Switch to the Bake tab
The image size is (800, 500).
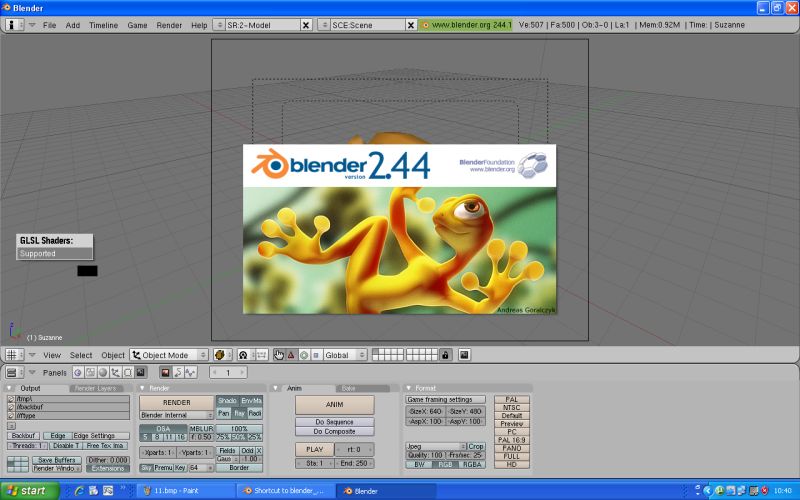point(362,388)
